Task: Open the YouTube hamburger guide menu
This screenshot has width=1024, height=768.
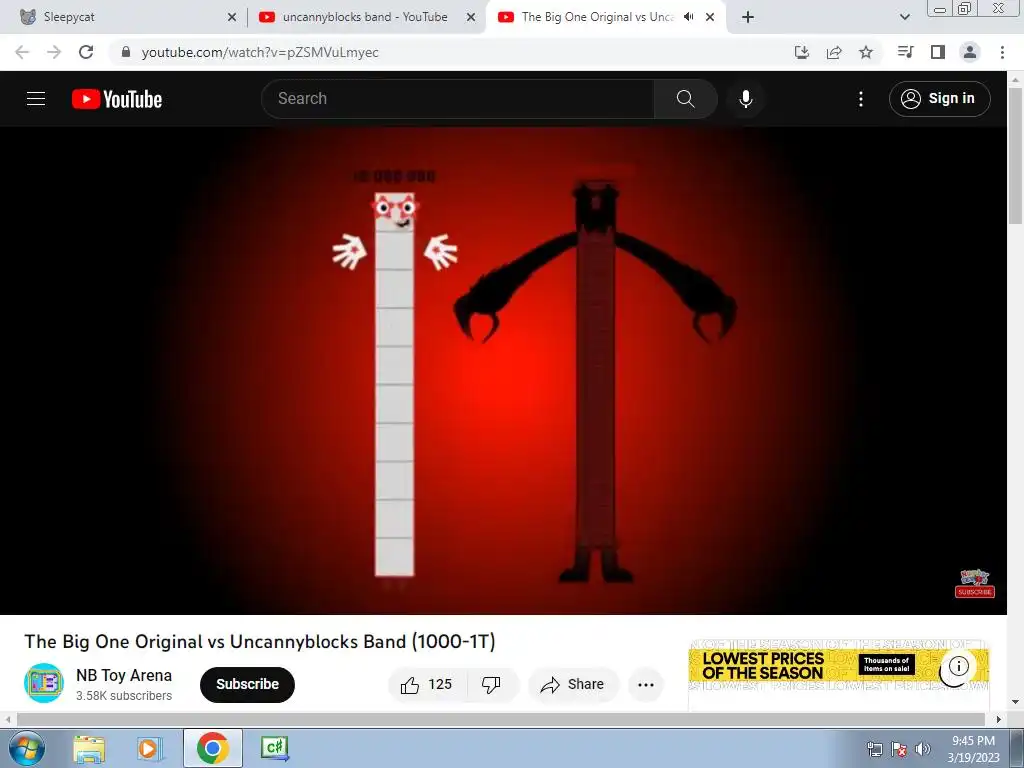Action: [x=36, y=99]
